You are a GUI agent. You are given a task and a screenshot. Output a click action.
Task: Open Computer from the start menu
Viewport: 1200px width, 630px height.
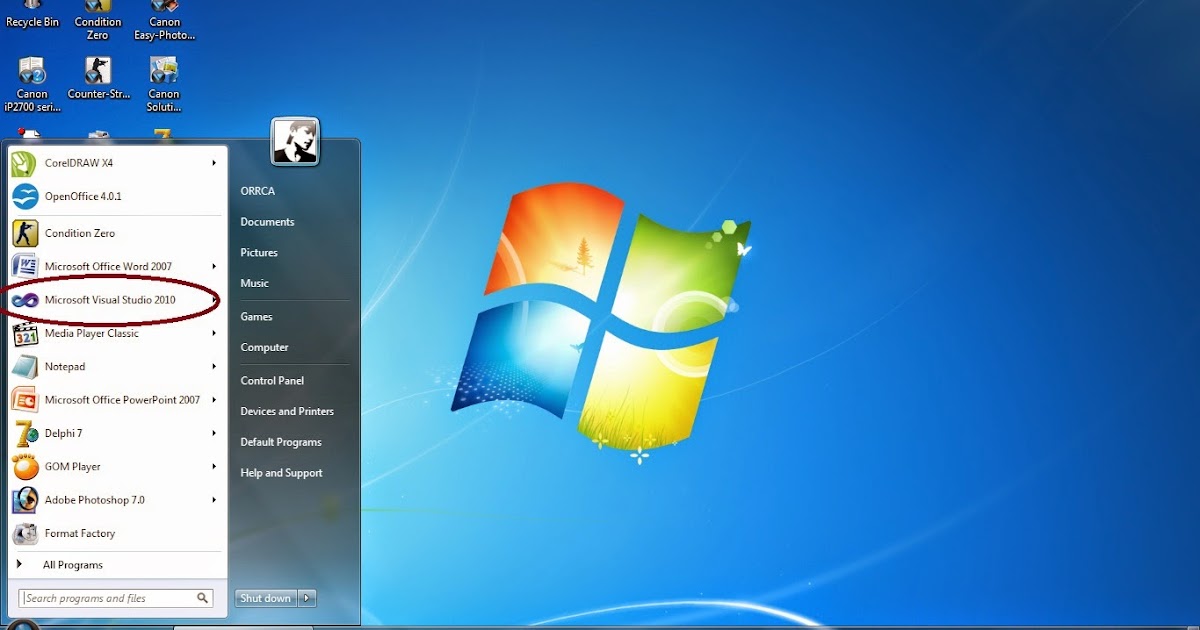tap(264, 348)
